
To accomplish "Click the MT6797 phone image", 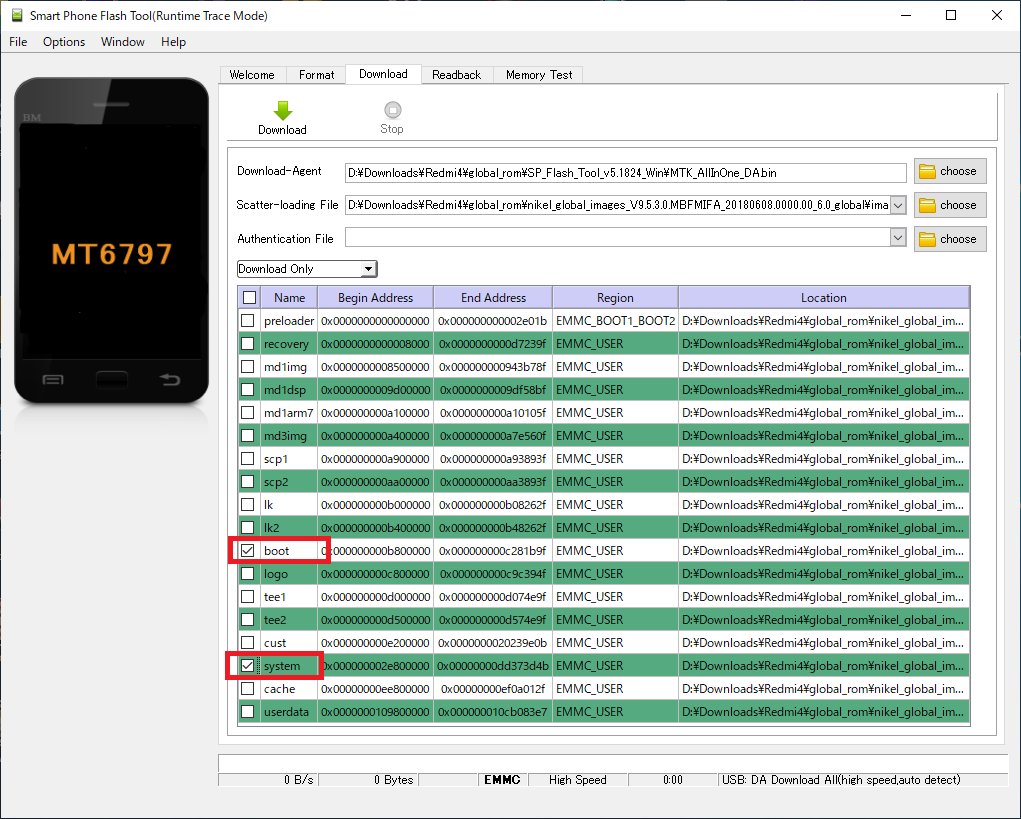I will 111,240.
